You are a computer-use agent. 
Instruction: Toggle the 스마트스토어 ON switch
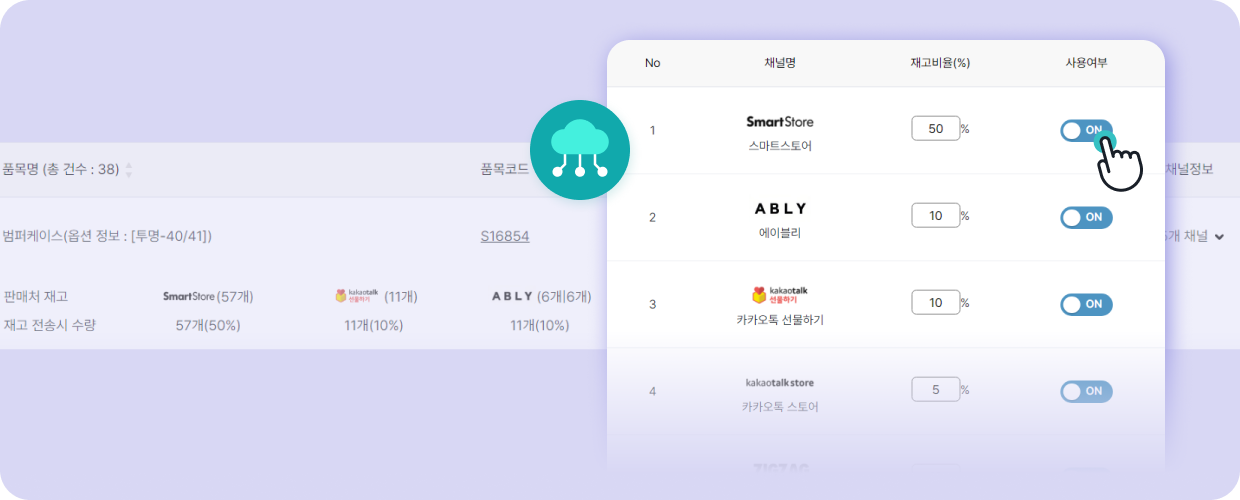1086,130
